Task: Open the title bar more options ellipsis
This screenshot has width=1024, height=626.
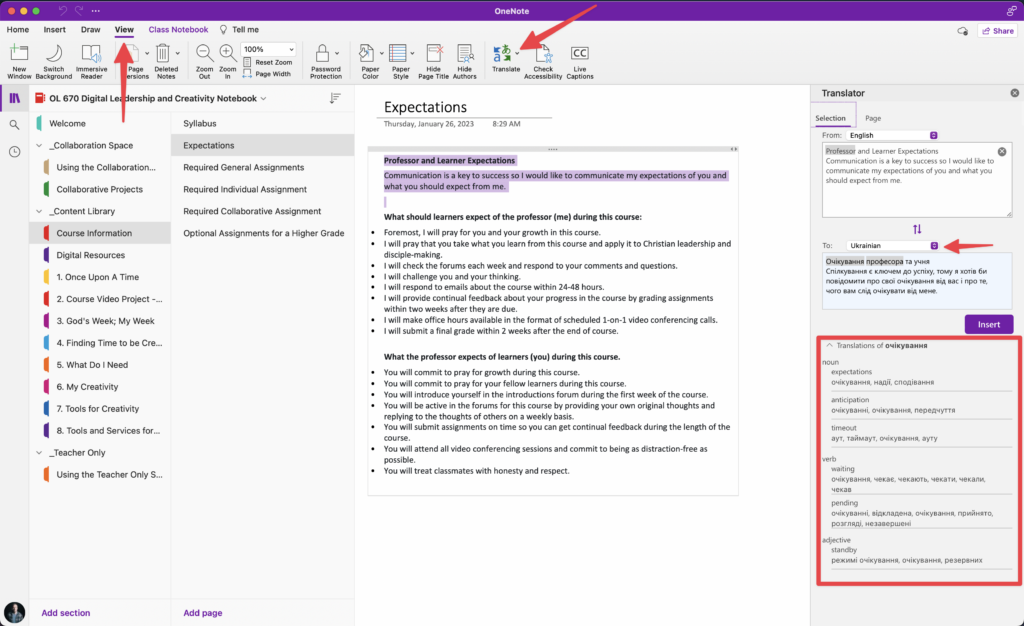Action: click(96, 10)
